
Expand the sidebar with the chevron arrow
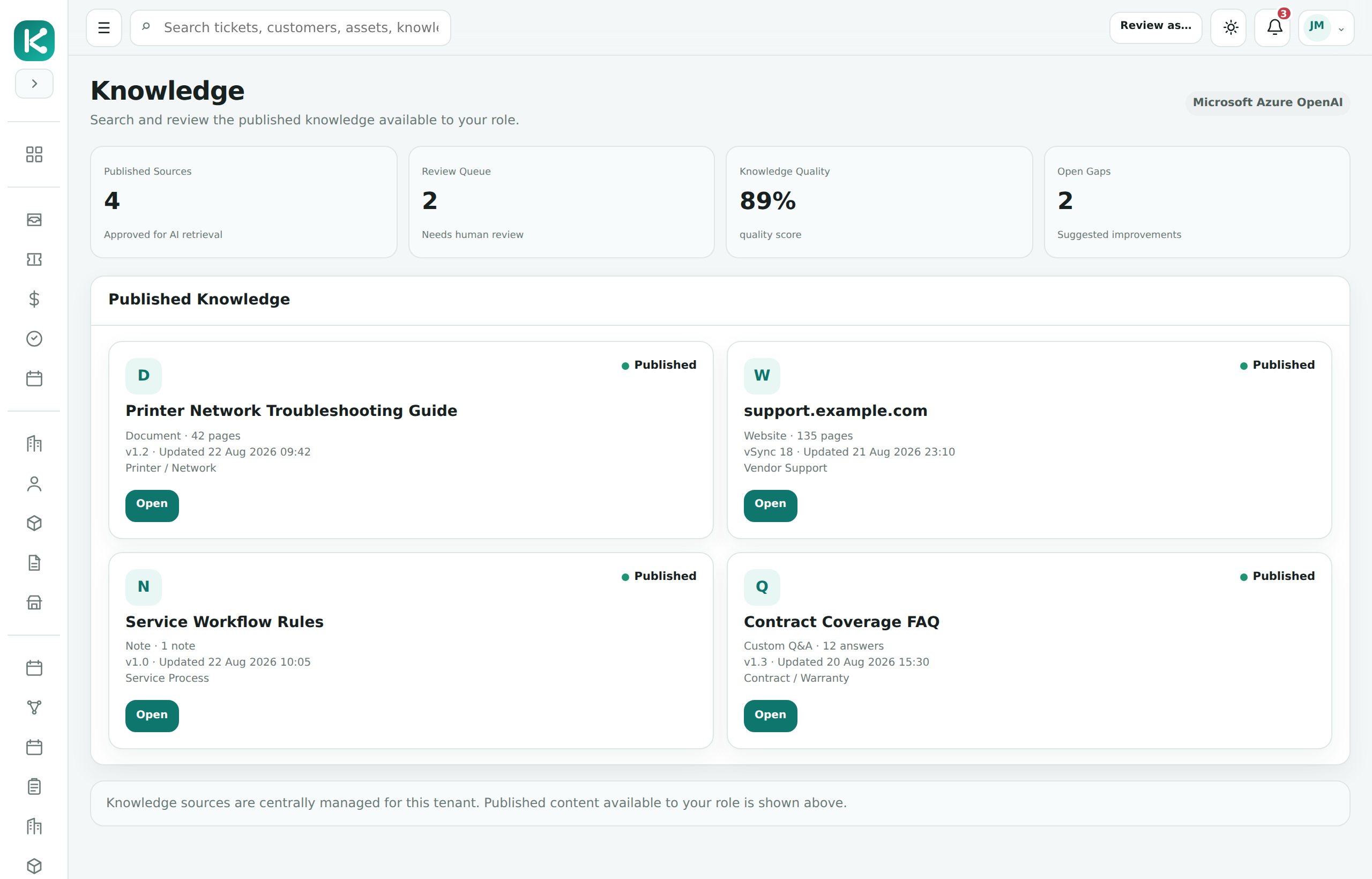[34, 83]
